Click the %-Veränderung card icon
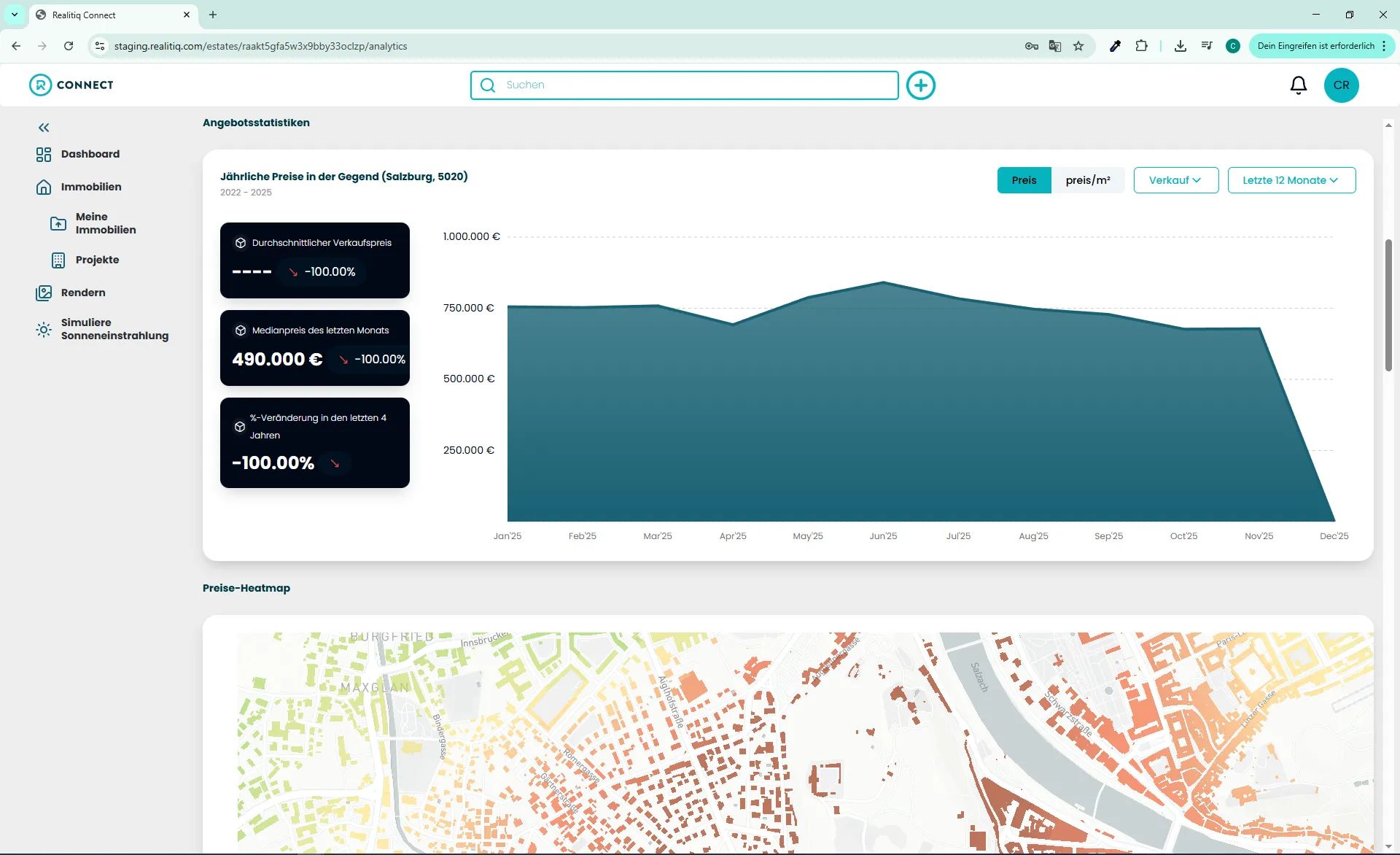The width and height of the screenshot is (1400, 855). pos(240,427)
